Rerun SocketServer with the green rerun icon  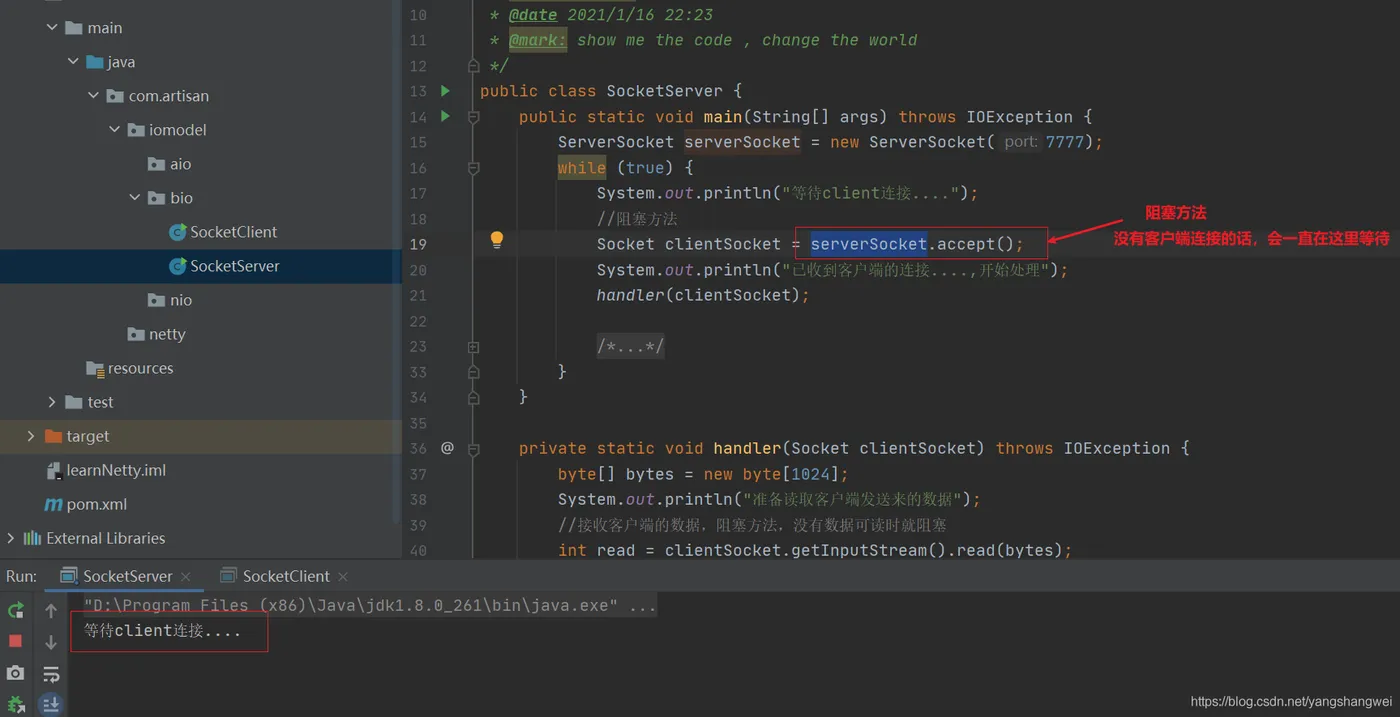click(x=15, y=610)
